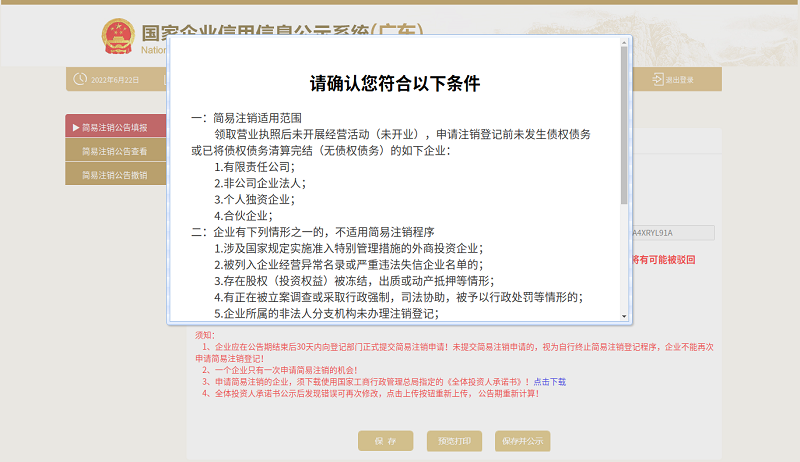
Task: Click the dialog scrollbar up arrow
Action: tap(625, 43)
